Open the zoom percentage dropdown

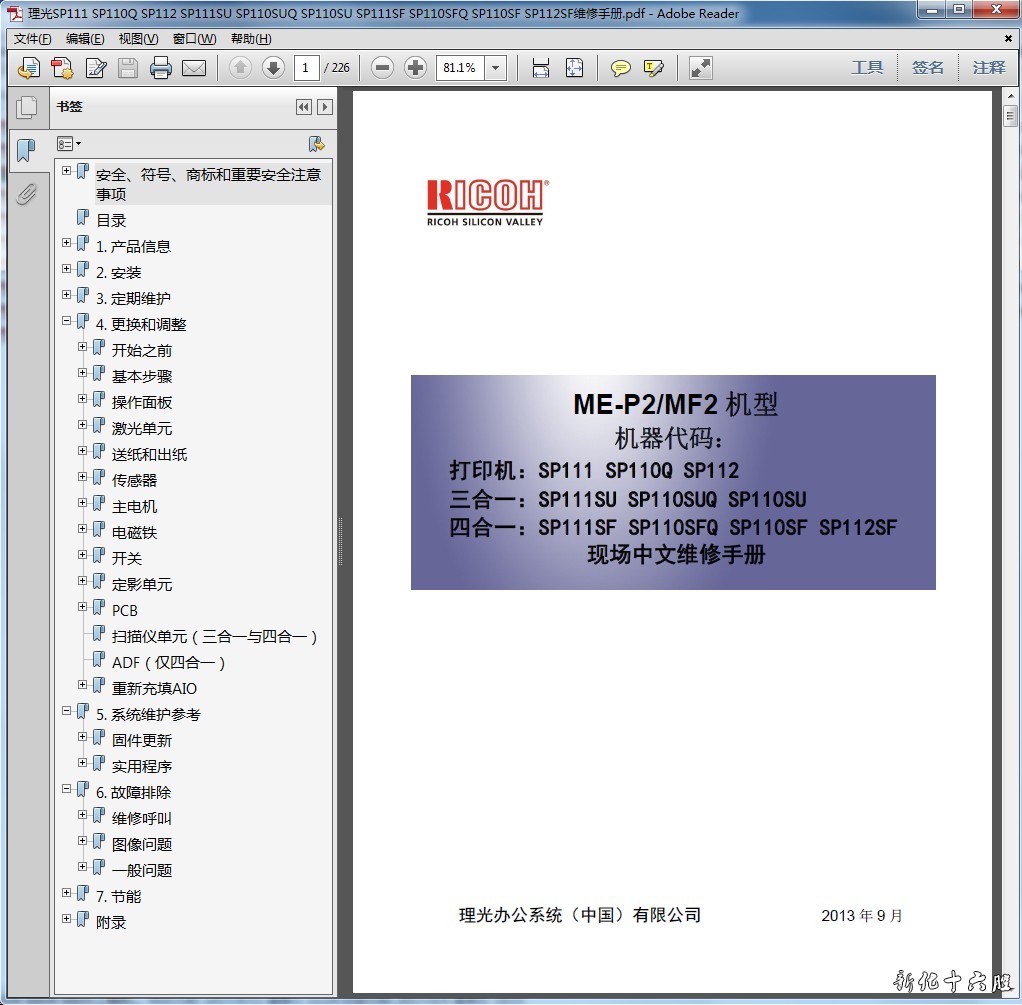pos(495,68)
